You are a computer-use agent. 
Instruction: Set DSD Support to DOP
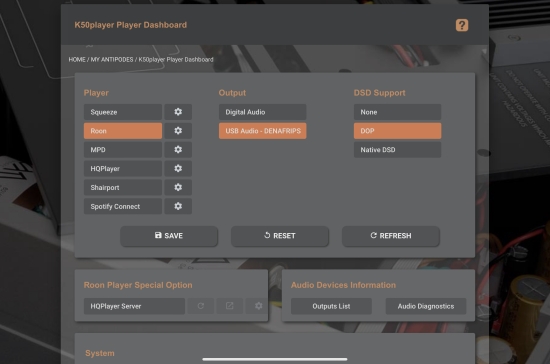(397, 131)
